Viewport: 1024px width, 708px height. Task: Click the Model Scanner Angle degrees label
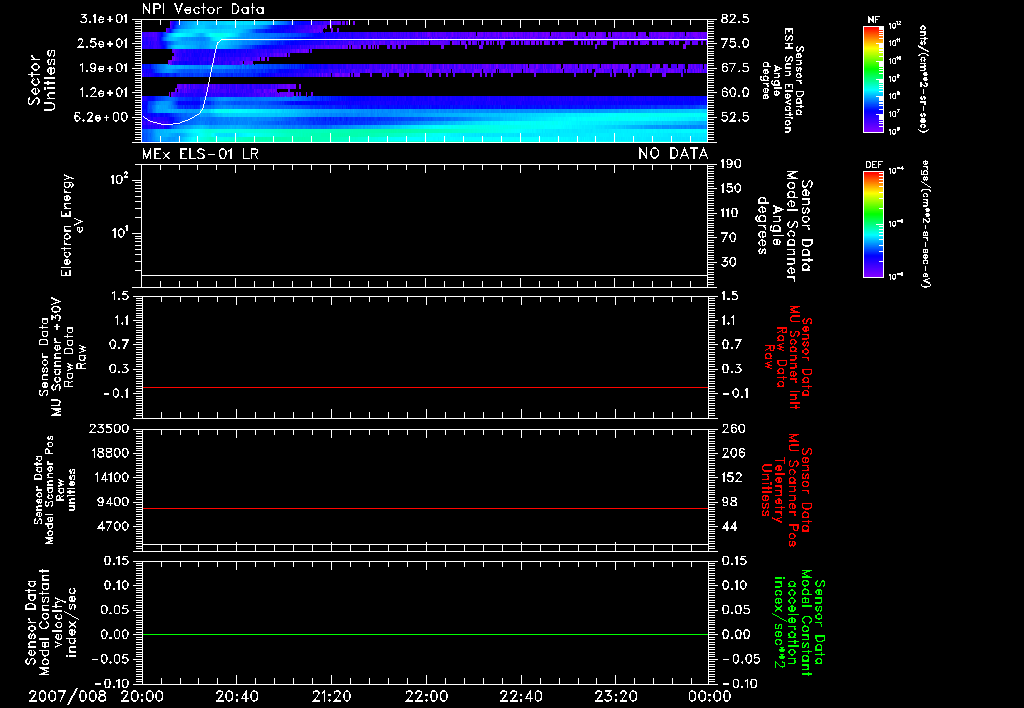coord(783,225)
